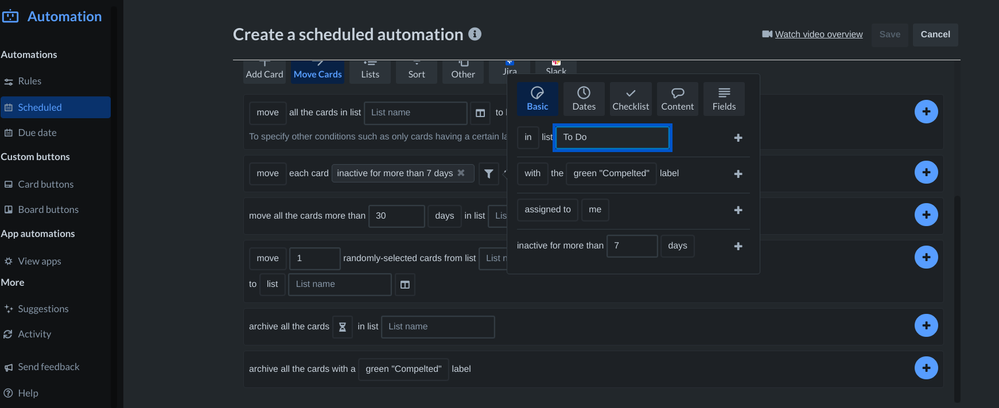Click the List name field after 'to list'
999x408 pixels.
340,284
